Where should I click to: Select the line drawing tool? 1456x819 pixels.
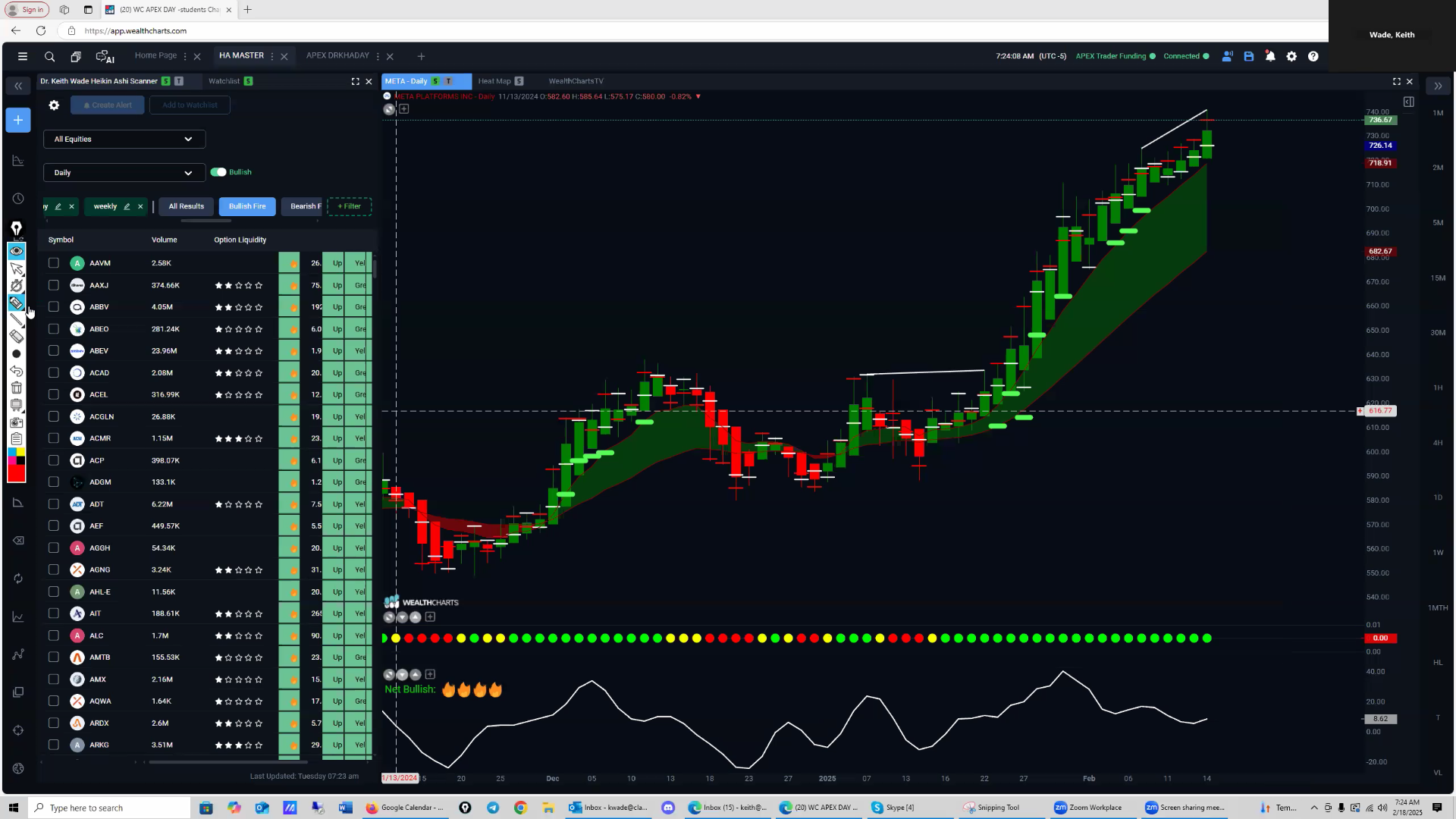point(16,319)
